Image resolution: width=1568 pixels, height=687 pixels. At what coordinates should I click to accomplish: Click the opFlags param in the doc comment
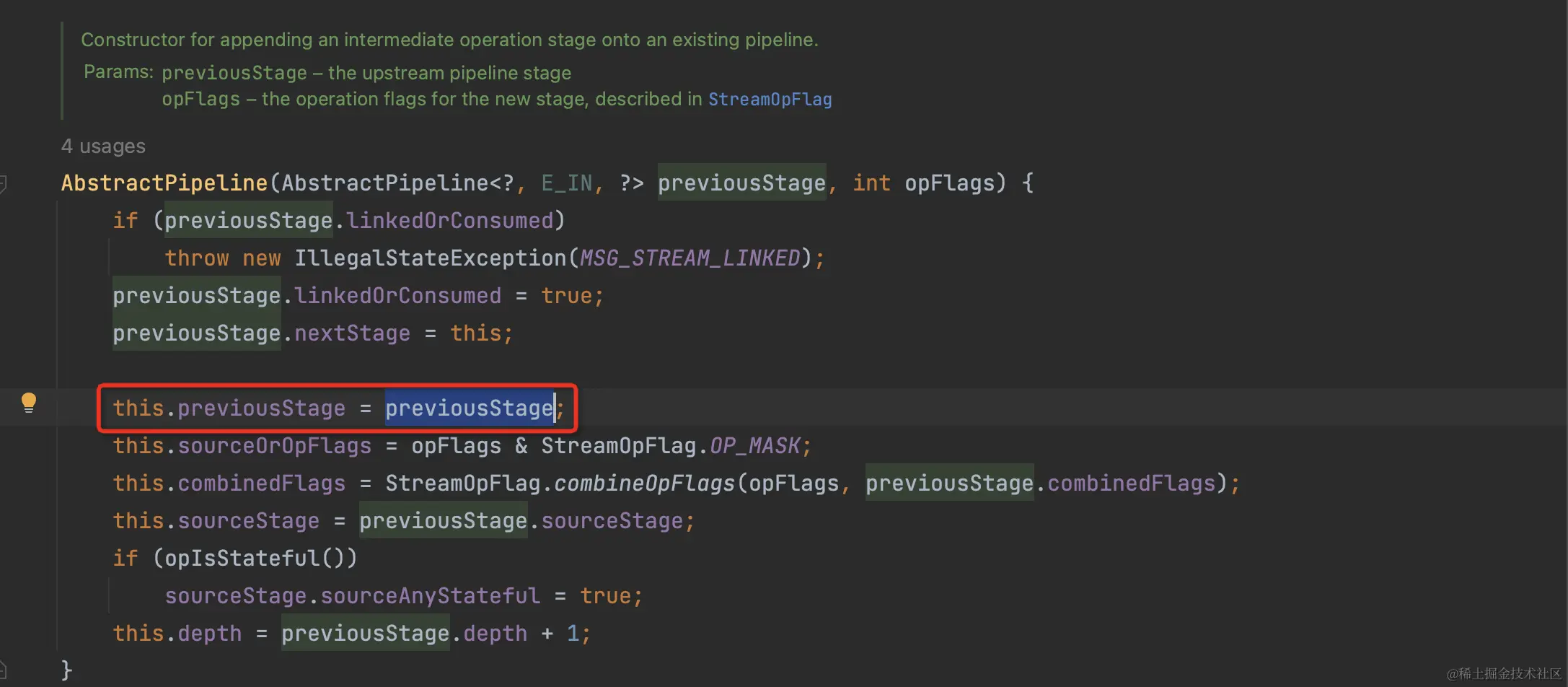click(x=201, y=99)
